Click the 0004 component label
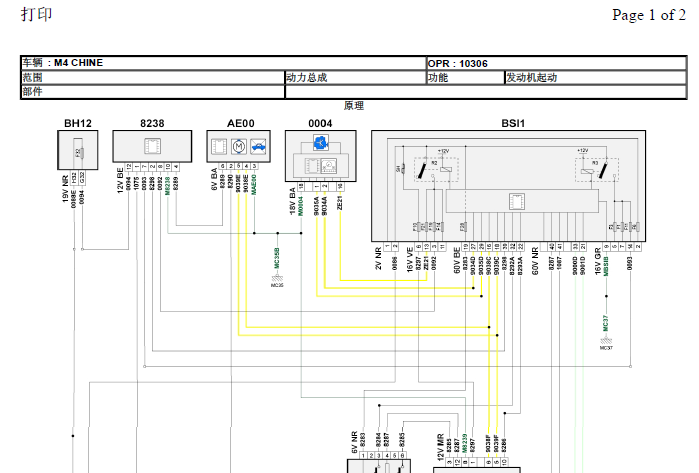The image size is (699, 473). coord(320,123)
